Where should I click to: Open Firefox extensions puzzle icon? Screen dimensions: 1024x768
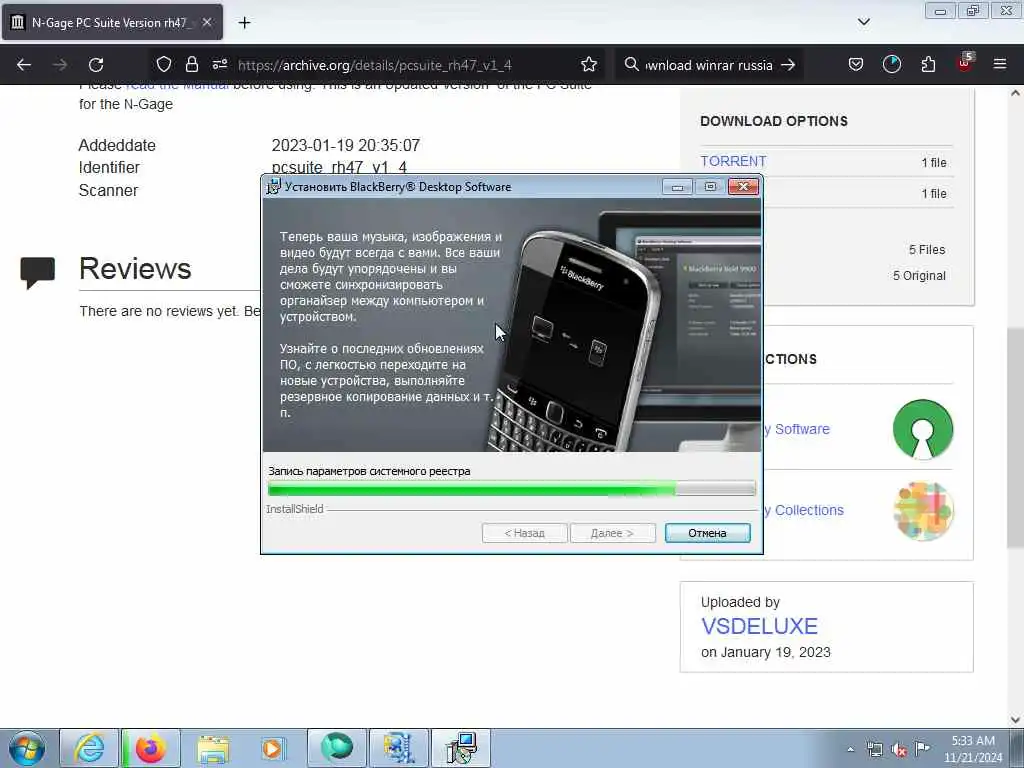tap(928, 64)
